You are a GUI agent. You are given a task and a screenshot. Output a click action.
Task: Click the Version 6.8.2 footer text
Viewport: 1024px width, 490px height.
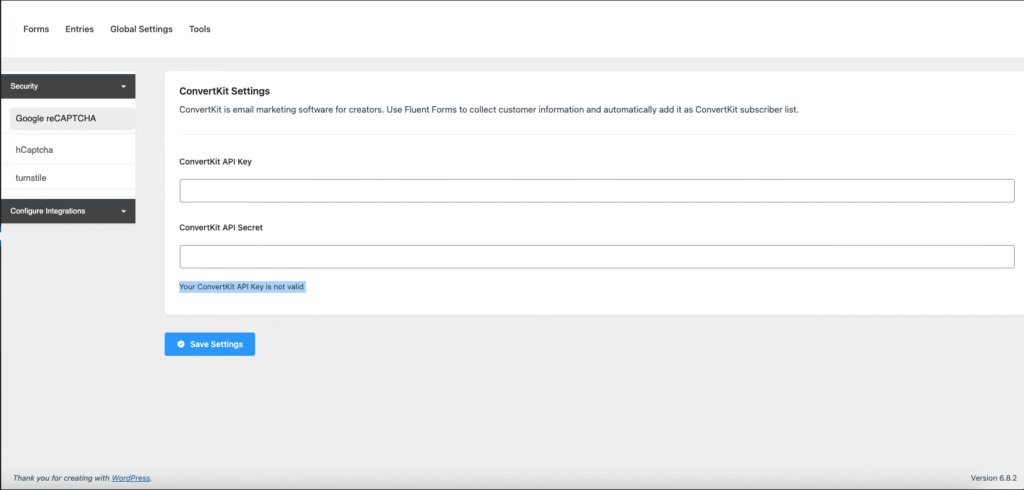click(x=993, y=478)
